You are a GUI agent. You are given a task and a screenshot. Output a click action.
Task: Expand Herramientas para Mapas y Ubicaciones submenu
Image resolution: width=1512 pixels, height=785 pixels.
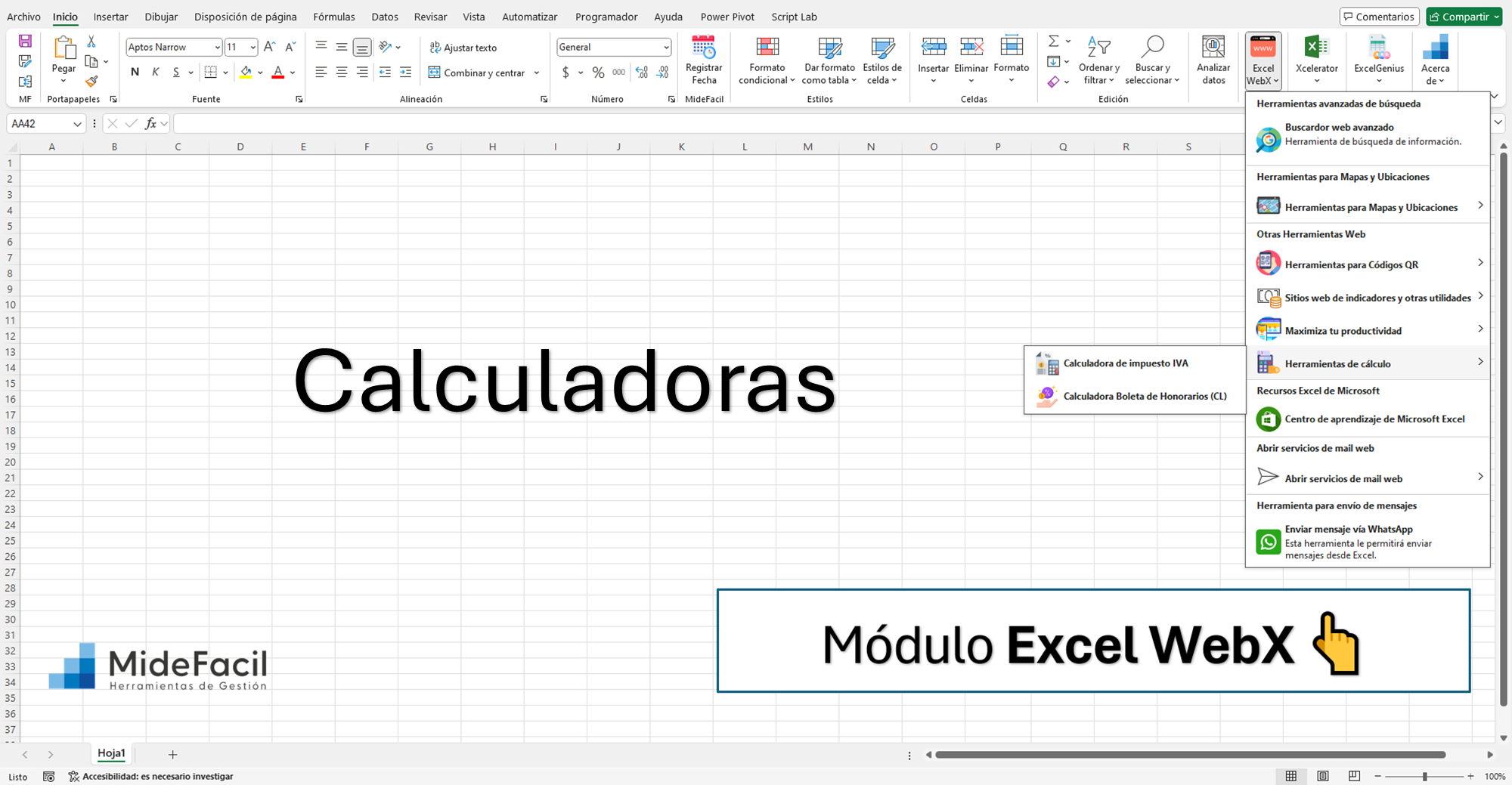[1368, 207]
